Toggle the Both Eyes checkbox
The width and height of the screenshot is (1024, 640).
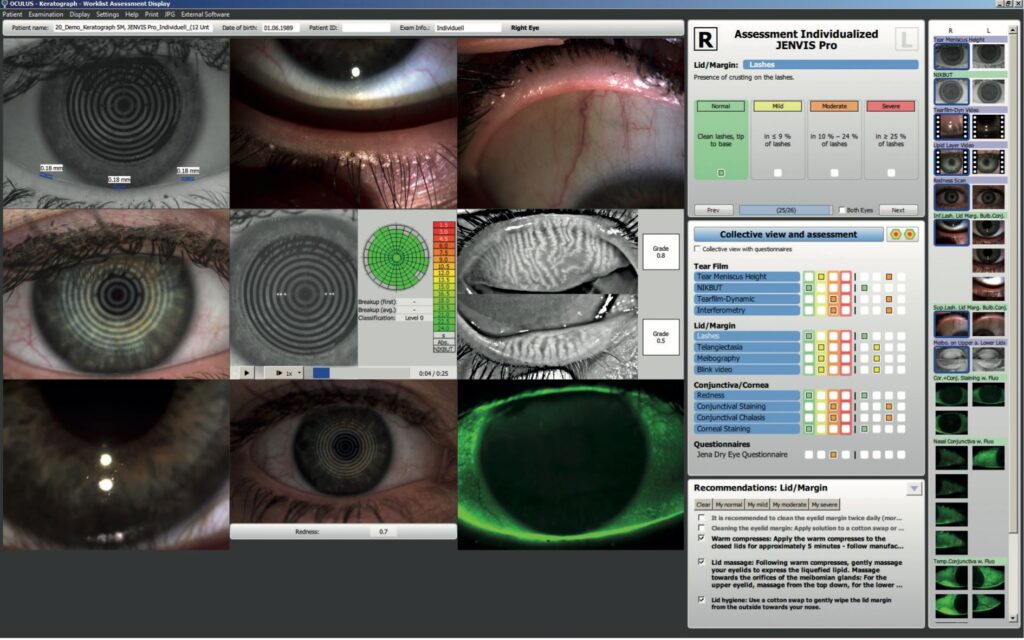[x=842, y=210]
